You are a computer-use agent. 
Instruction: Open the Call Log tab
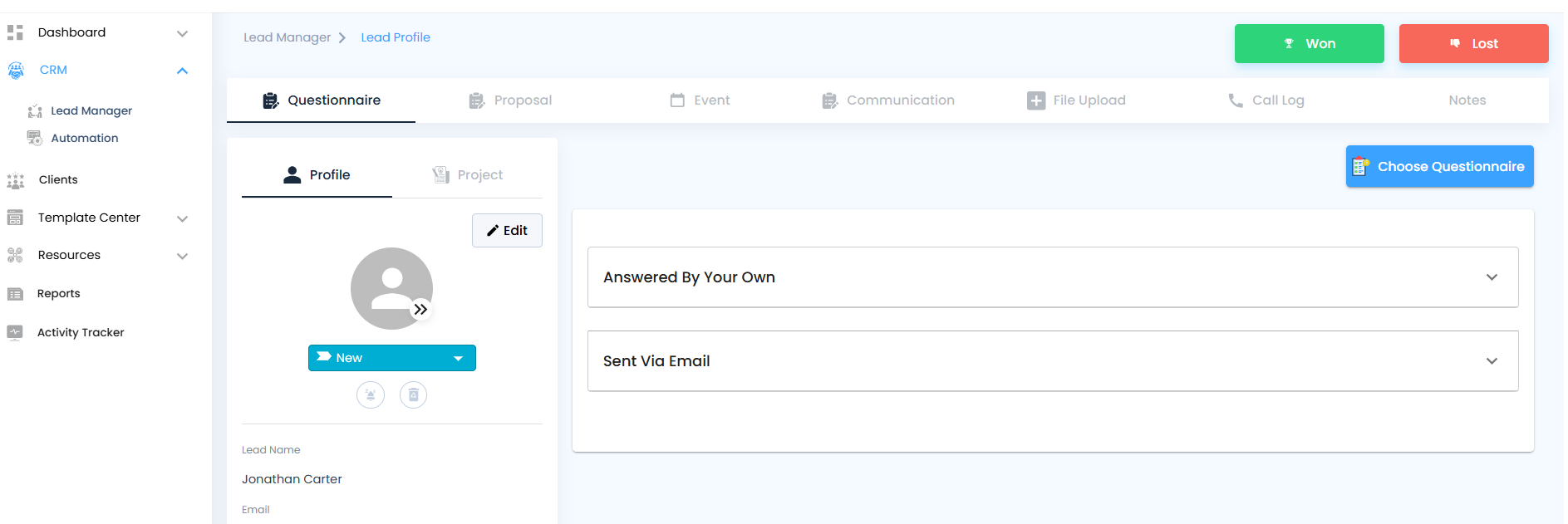(1266, 100)
